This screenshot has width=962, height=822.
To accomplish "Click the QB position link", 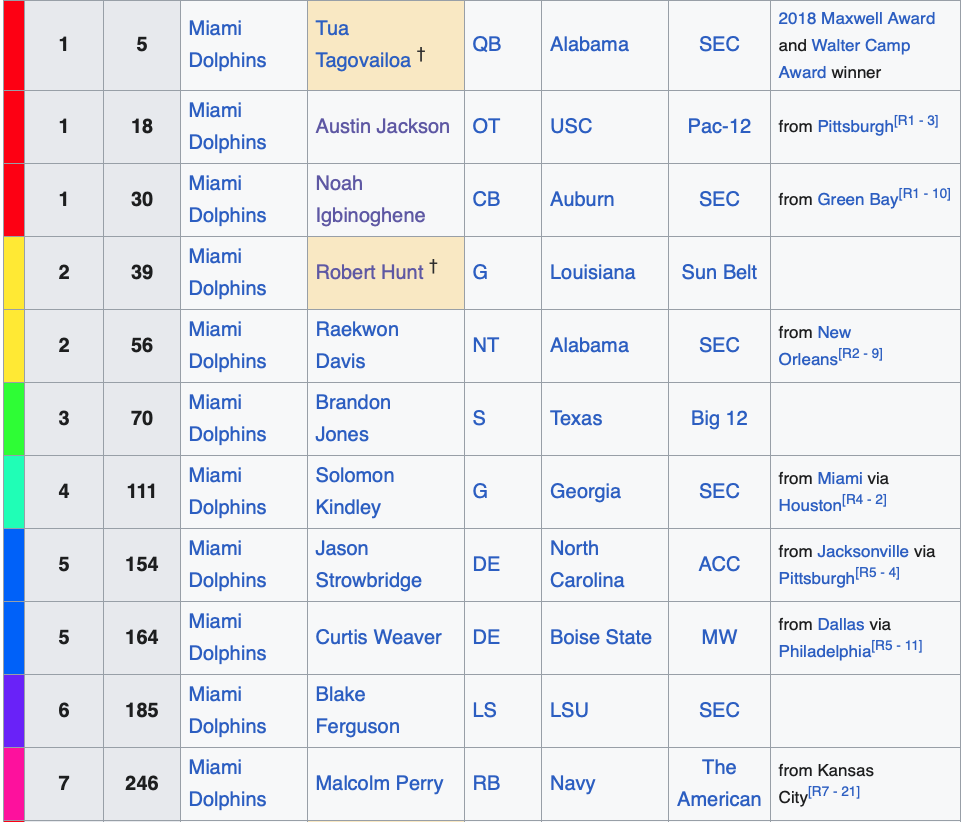I will 487,44.
